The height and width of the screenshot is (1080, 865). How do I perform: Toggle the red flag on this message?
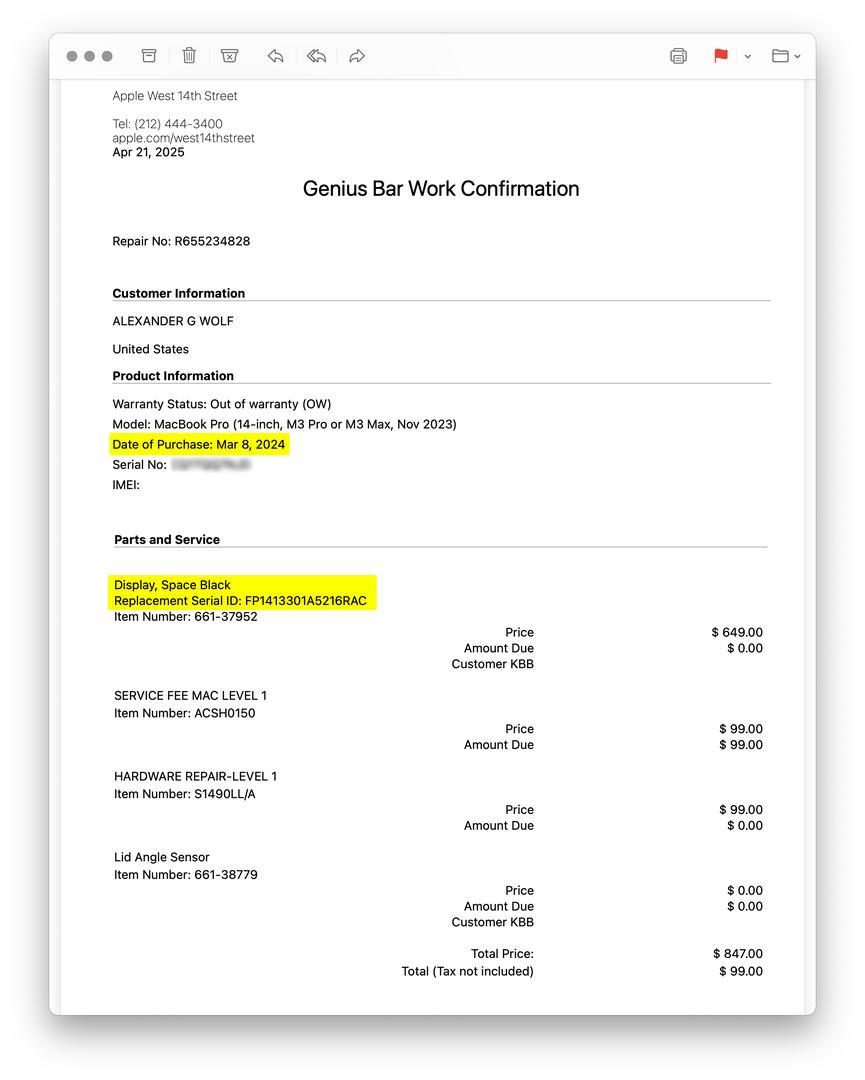pyautogui.click(x=721, y=56)
